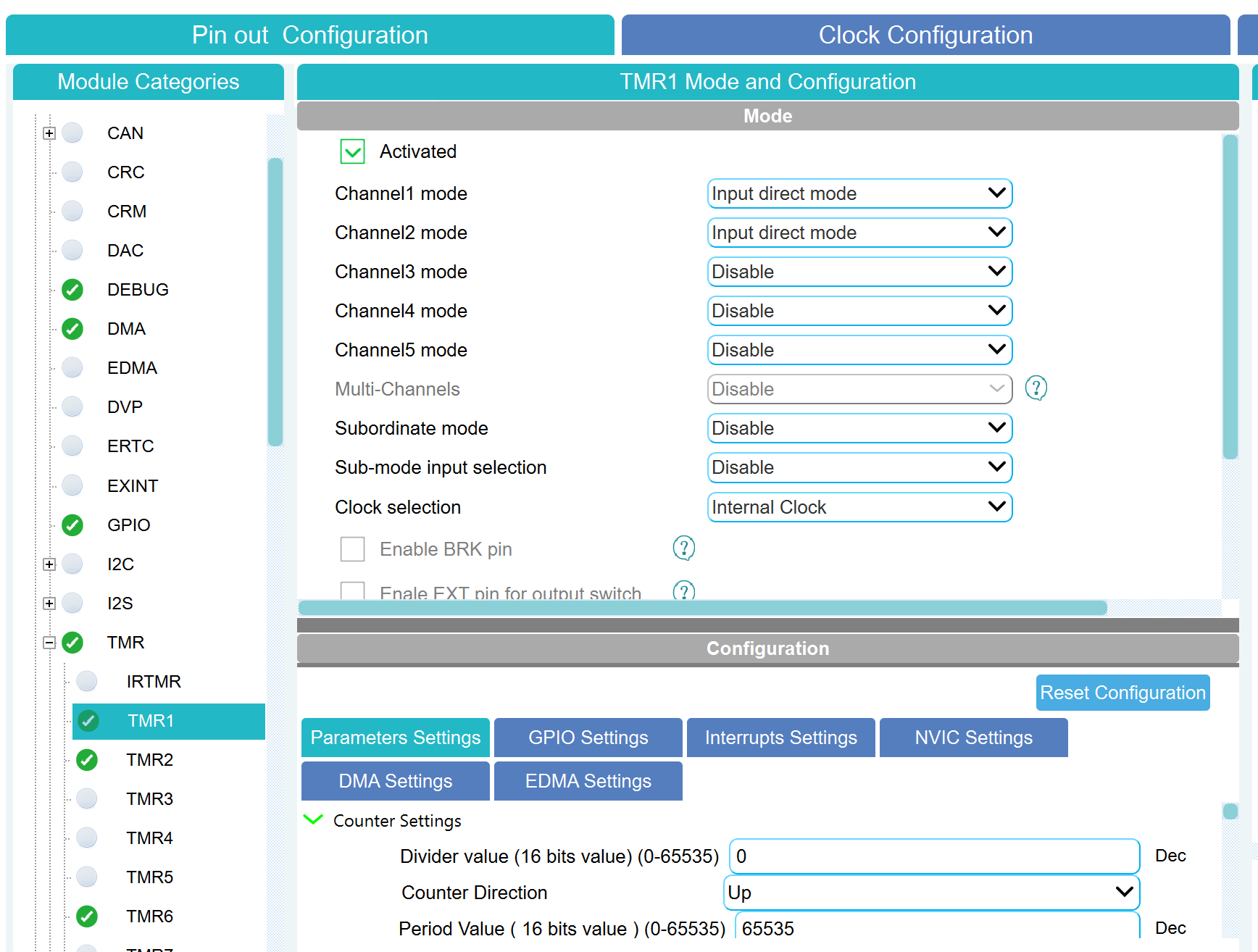This screenshot has height=952, width=1258.
Task: Select the NVIC Settings tab
Action: coord(974,738)
